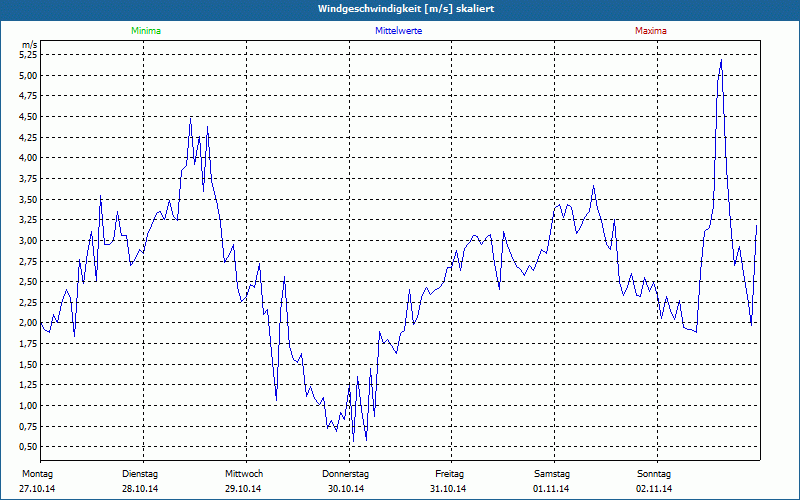Image resolution: width=800 pixels, height=500 pixels.
Task: Click the 0,50 y-axis value
Action: pyautogui.click(x=29, y=446)
